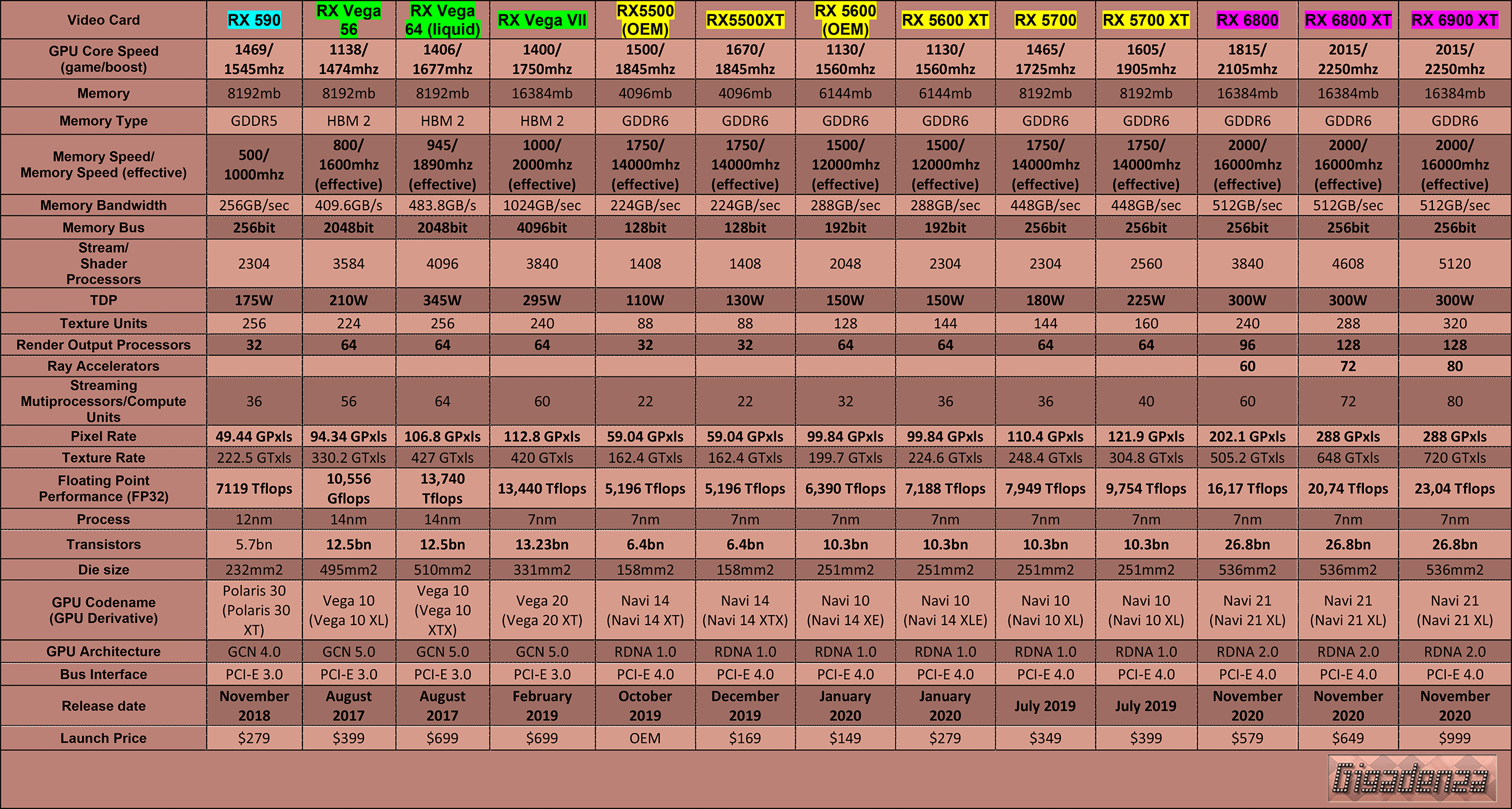
Task: Select the Texture Units row label
Action: pos(103,323)
